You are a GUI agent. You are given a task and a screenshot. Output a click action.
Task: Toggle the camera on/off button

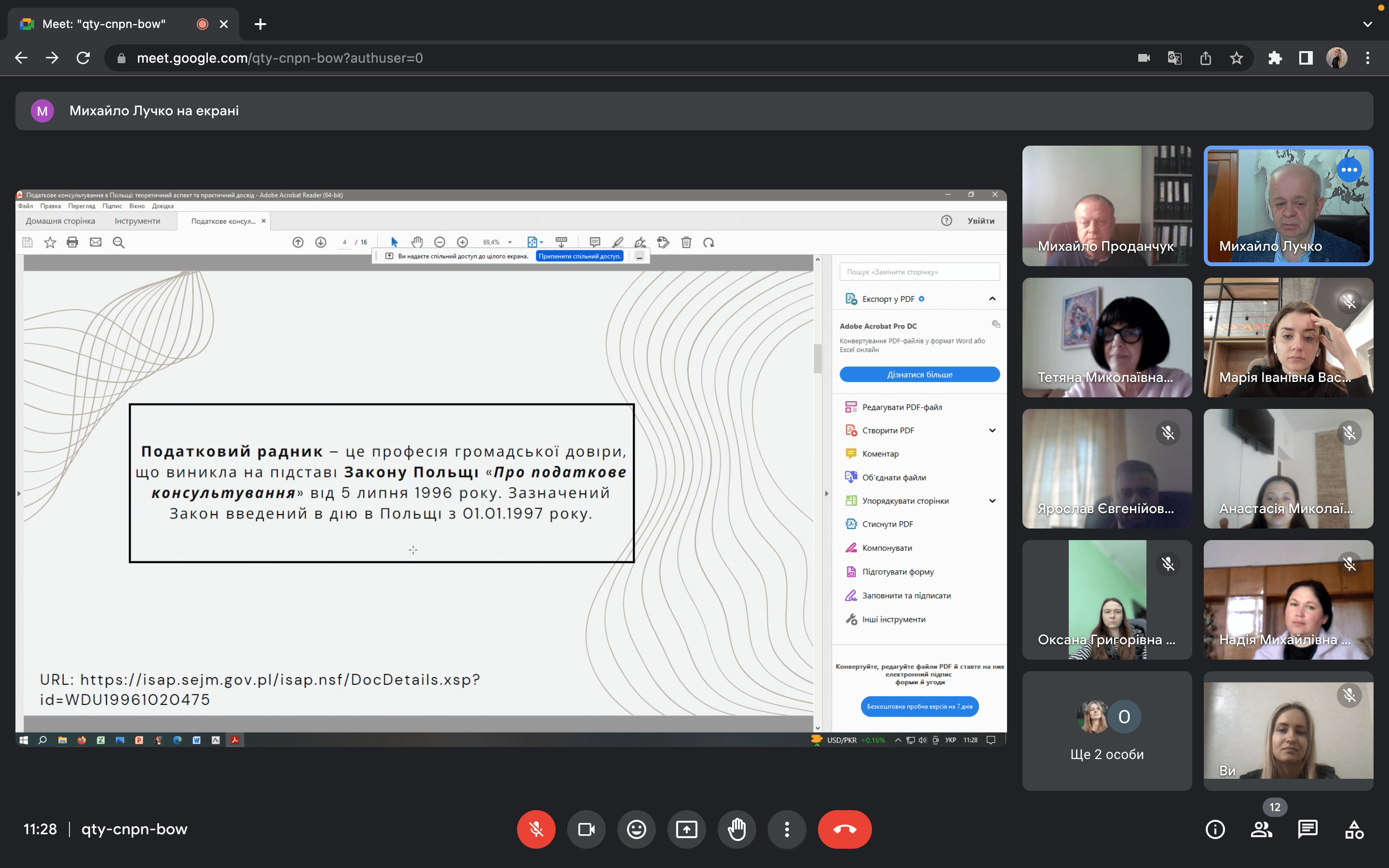(x=586, y=829)
